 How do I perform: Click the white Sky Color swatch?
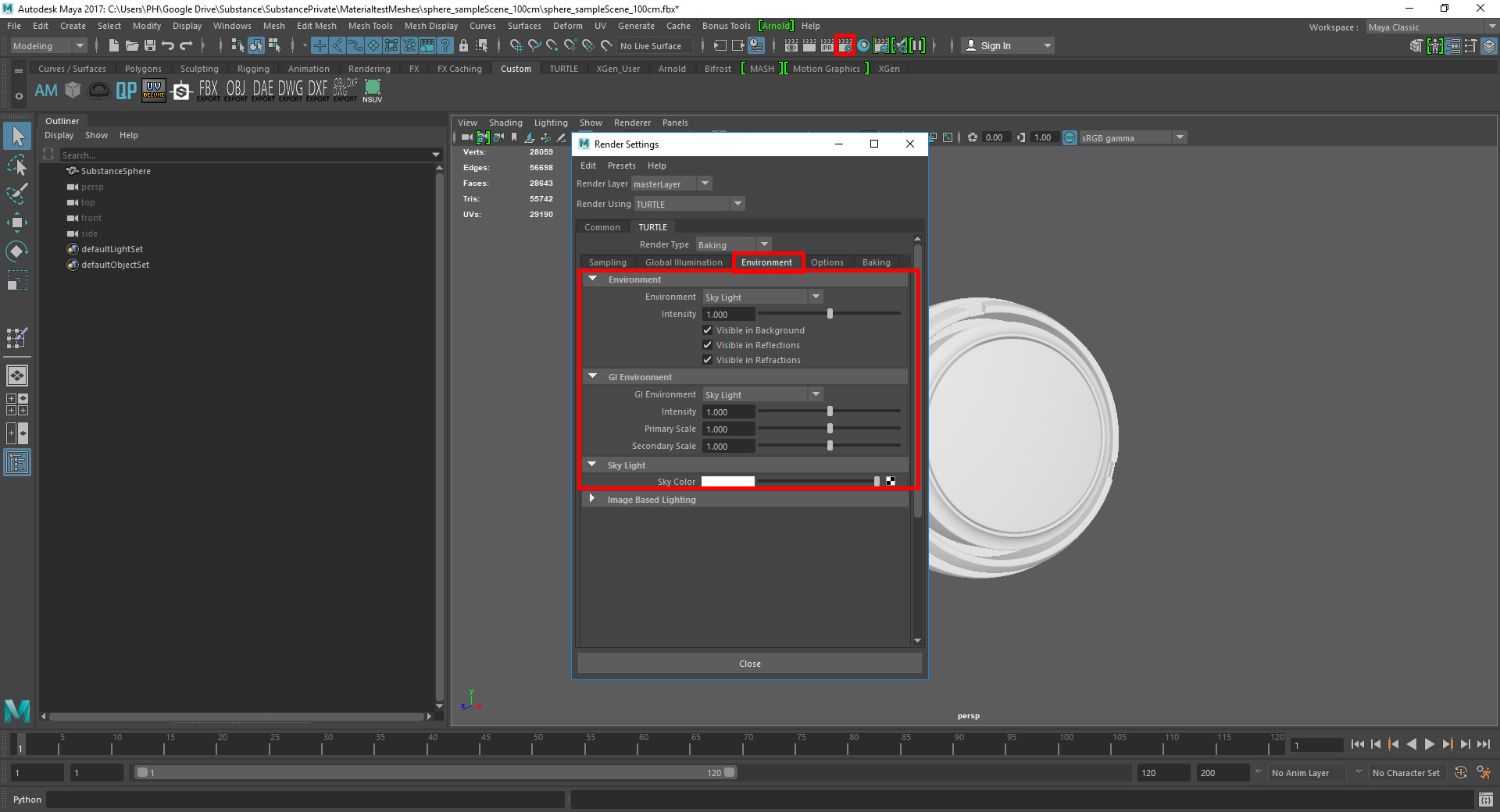click(x=727, y=482)
